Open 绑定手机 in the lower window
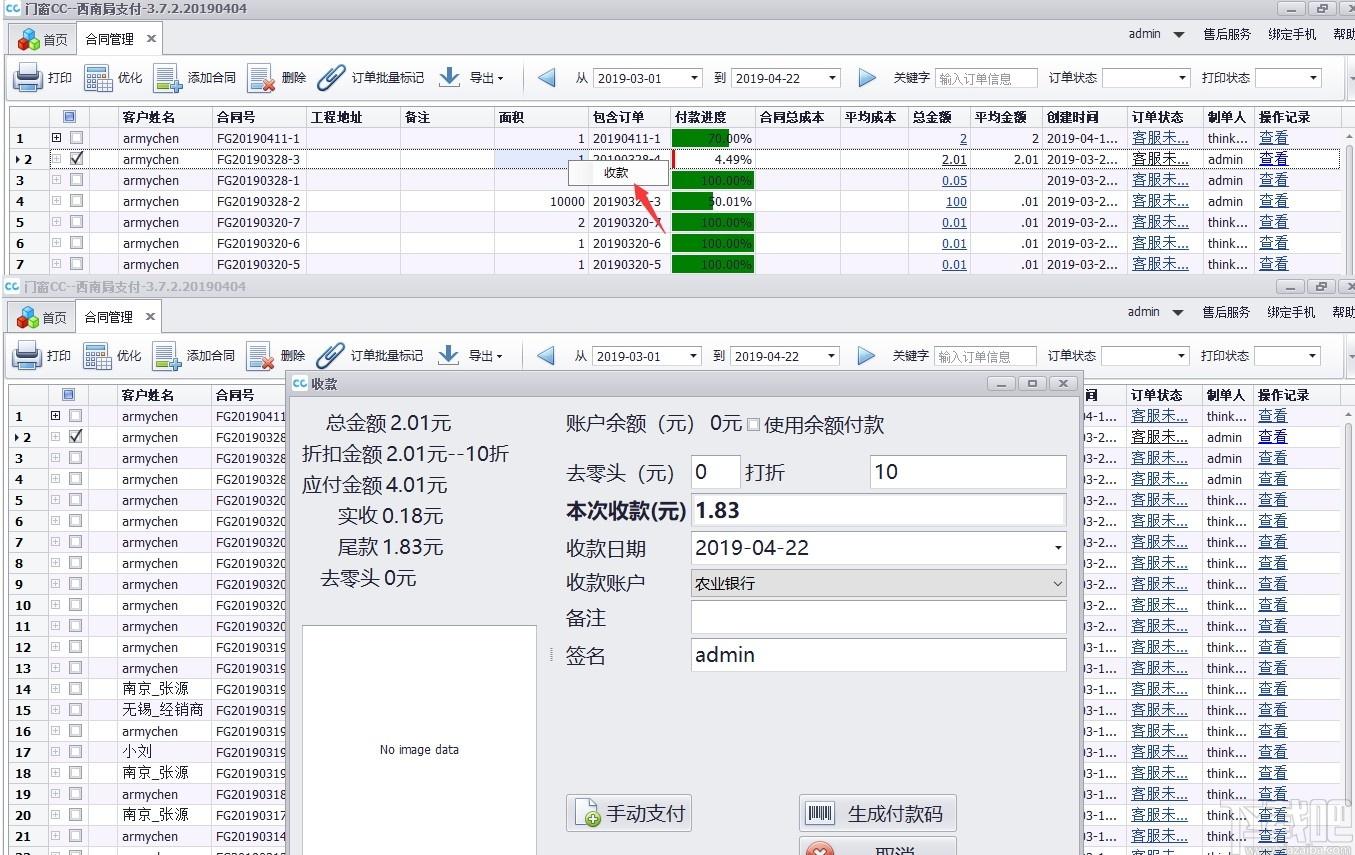1355x855 pixels. (x=1291, y=312)
